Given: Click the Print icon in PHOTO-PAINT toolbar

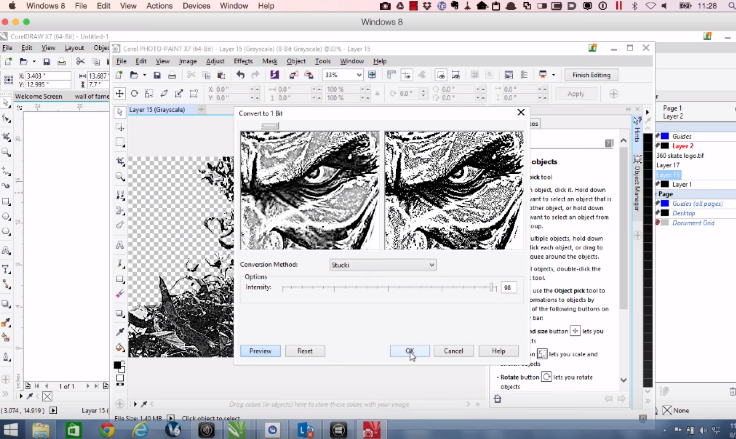Looking at the screenshot, I should (x=172, y=75).
